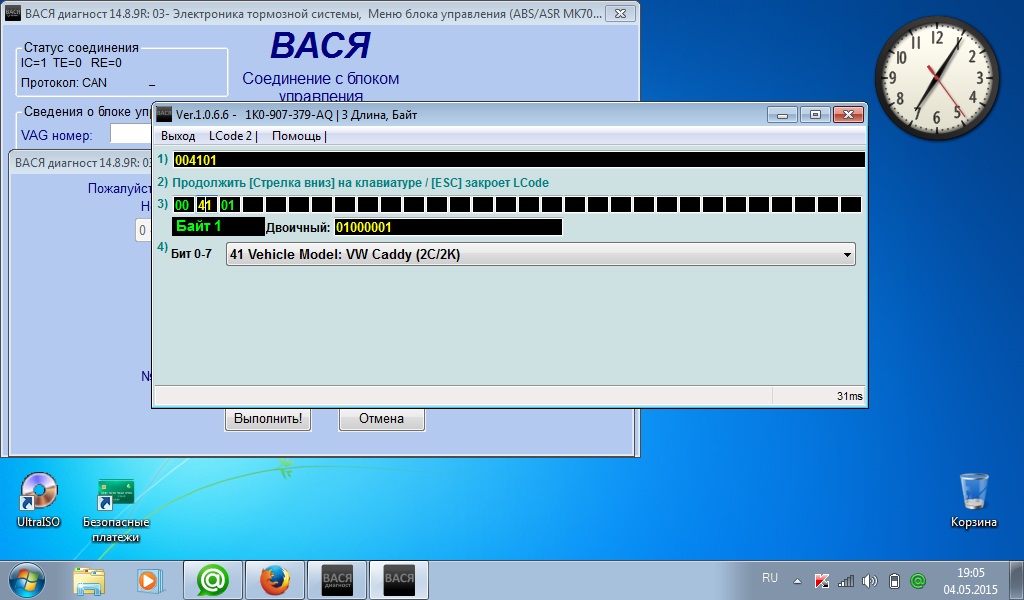1024x600 pixels.
Task: Click the ВАСЯ диагност title bar icon
Action: coord(12,13)
